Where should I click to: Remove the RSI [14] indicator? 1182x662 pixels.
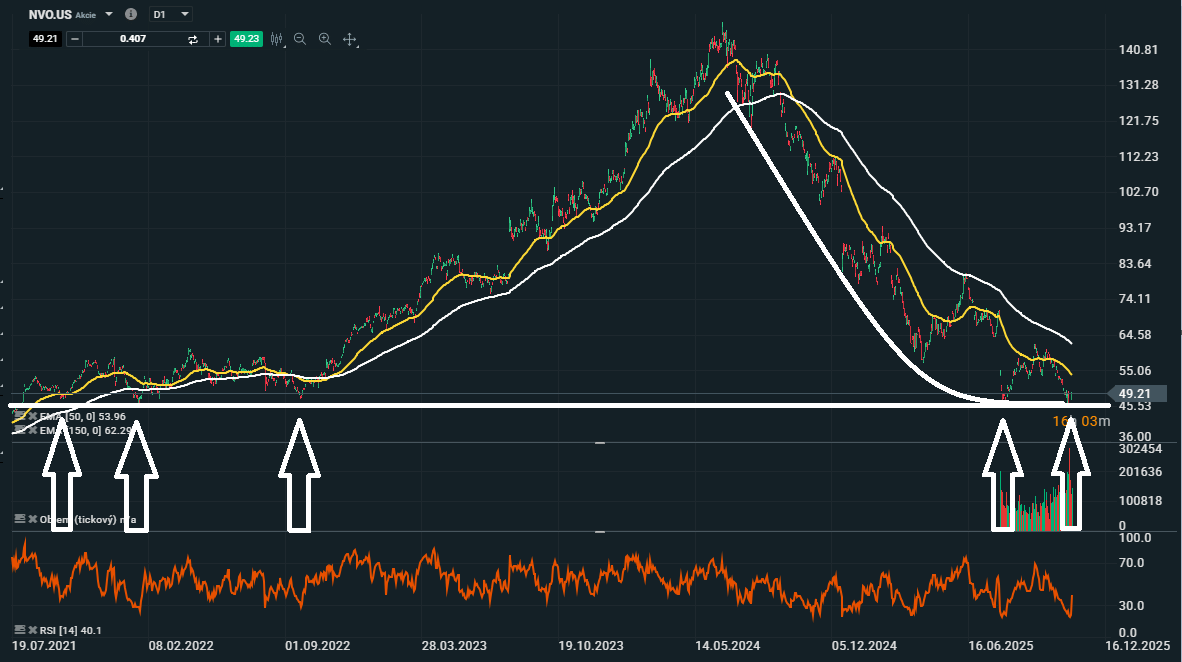33,630
